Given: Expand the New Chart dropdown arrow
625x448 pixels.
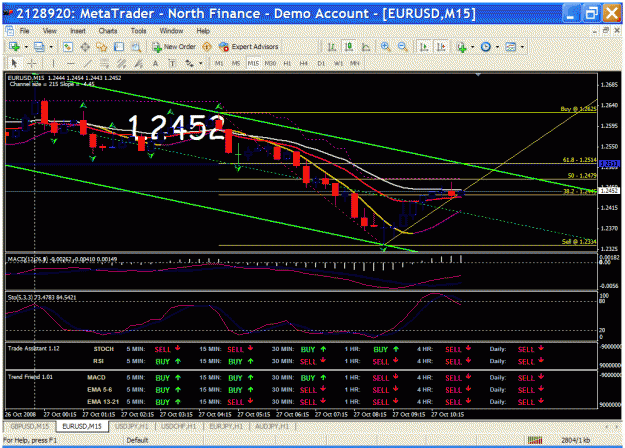Looking at the screenshot, I should coord(26,47).
